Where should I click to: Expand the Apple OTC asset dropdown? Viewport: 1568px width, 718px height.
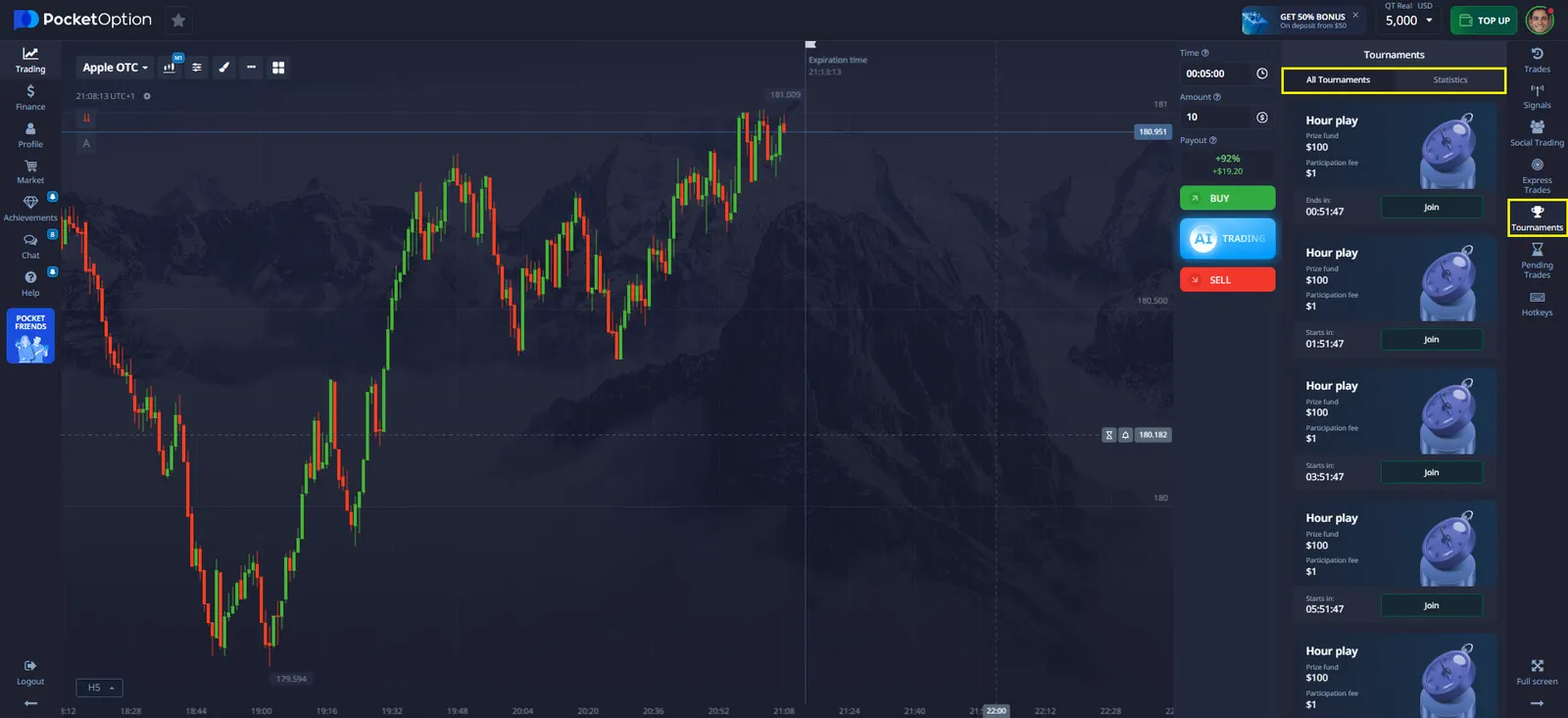click(115, 68)
